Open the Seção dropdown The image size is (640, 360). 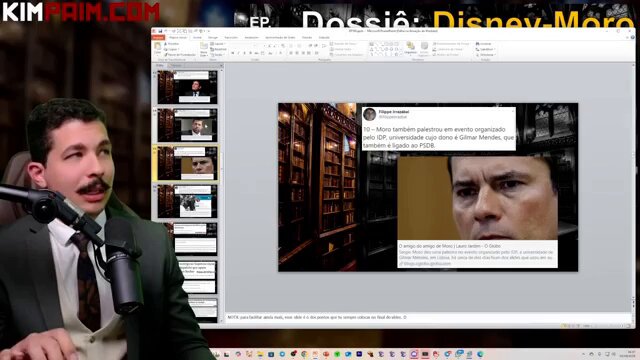click(x=218, y=55)
